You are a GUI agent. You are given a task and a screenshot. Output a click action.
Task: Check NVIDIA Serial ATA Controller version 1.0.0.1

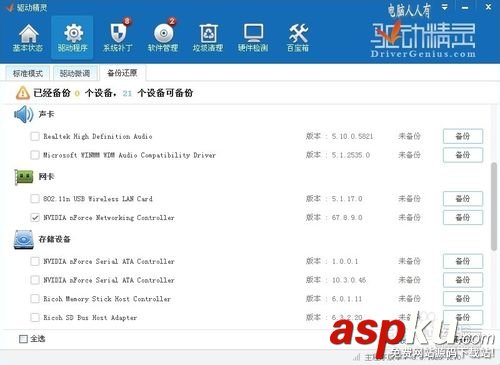[35, 261]
